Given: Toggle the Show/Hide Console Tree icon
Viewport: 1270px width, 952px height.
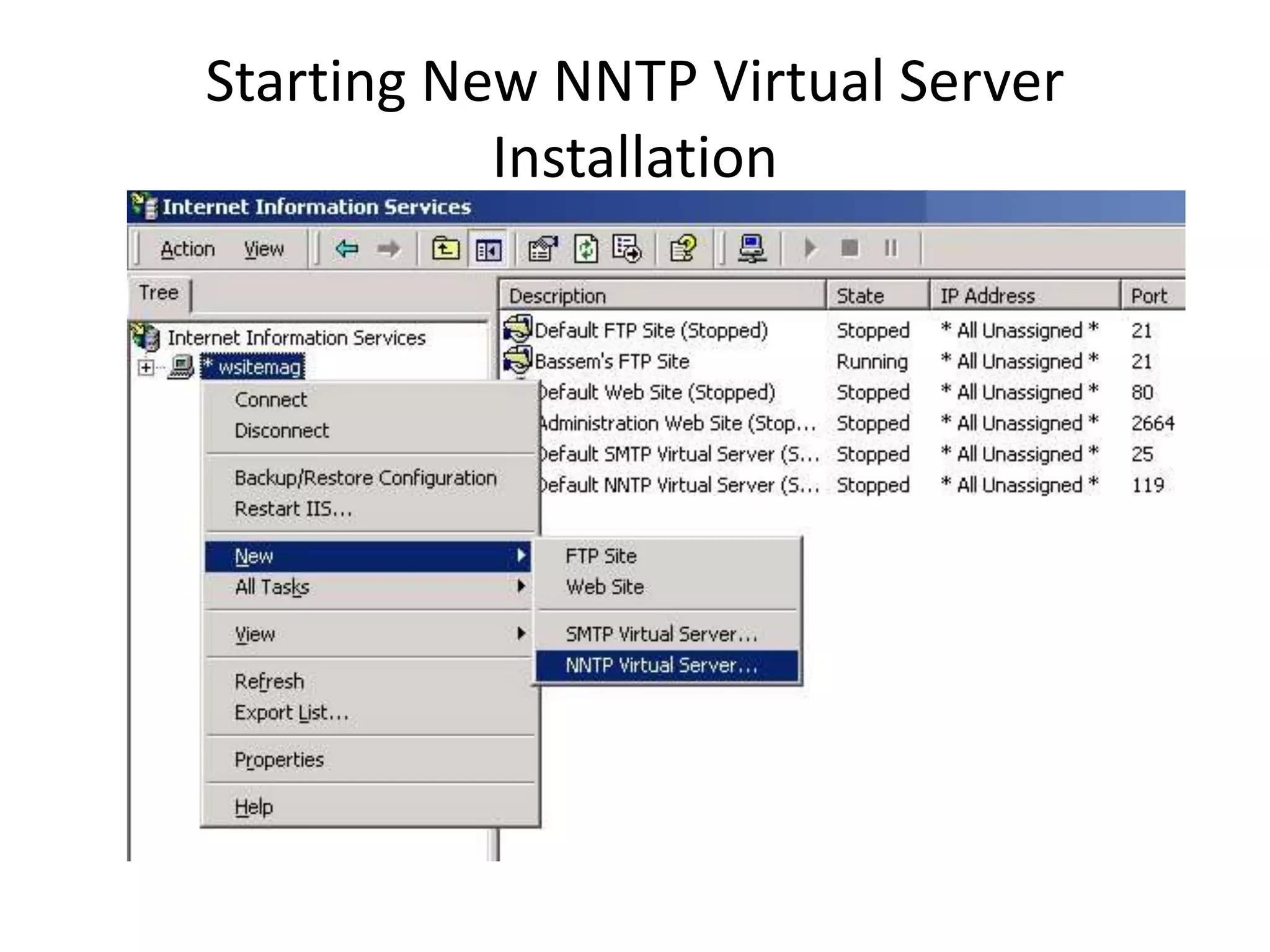Looking at the screenshot, I should [488, 250].
